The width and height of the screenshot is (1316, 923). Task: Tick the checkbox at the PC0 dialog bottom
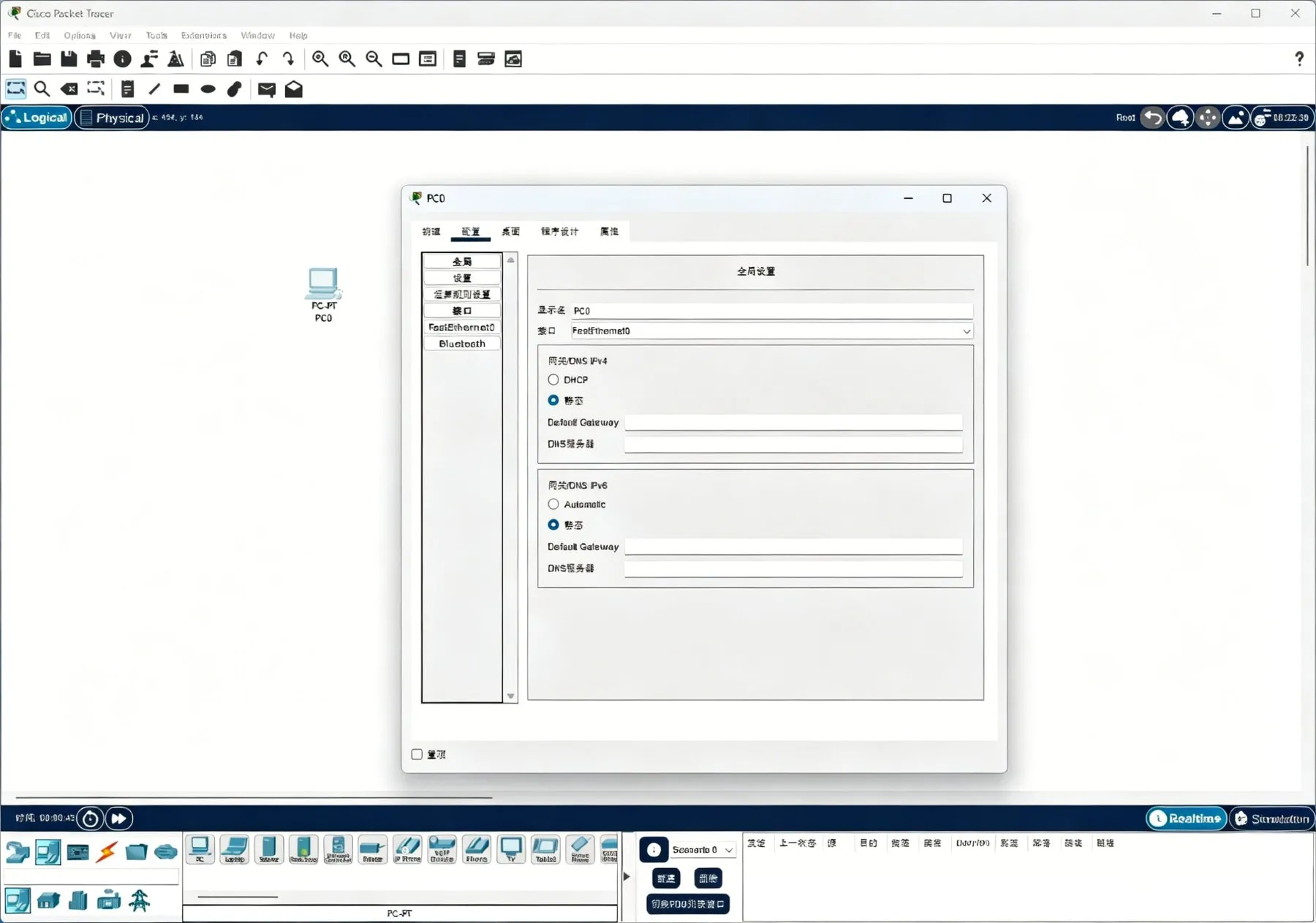pyautogui.click(x=417, y=754)
